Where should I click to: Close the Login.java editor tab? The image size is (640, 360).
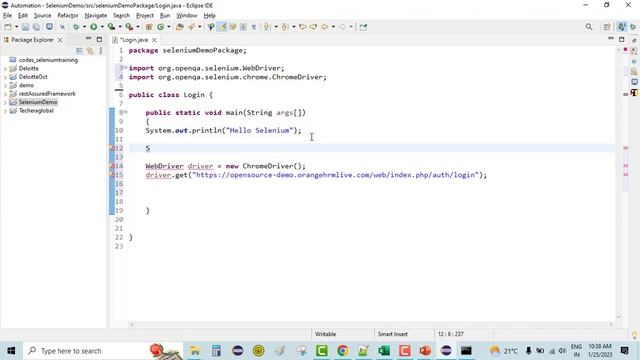click(154, 40)
